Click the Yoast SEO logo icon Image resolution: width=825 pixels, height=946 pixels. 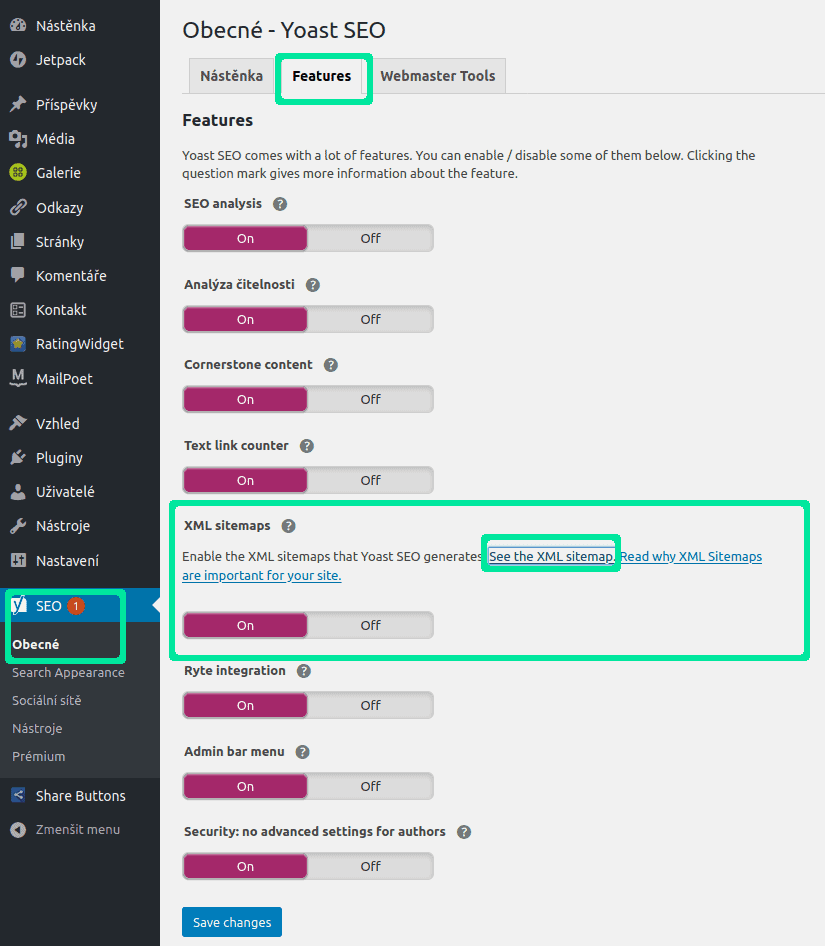[x=19, y=605]
